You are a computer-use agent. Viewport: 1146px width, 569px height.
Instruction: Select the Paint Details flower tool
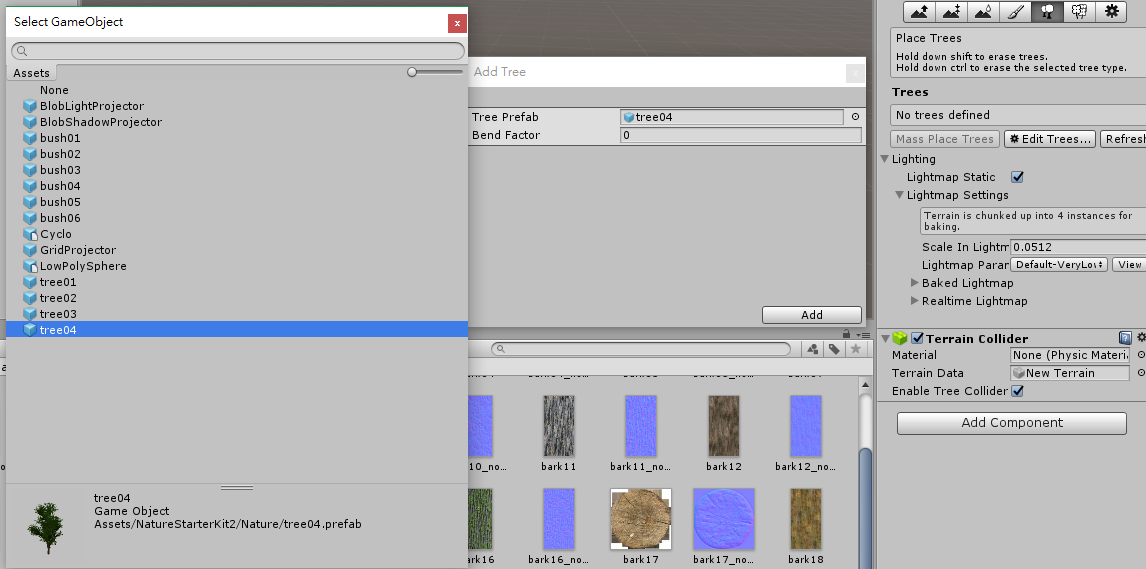click(1079, 12)
